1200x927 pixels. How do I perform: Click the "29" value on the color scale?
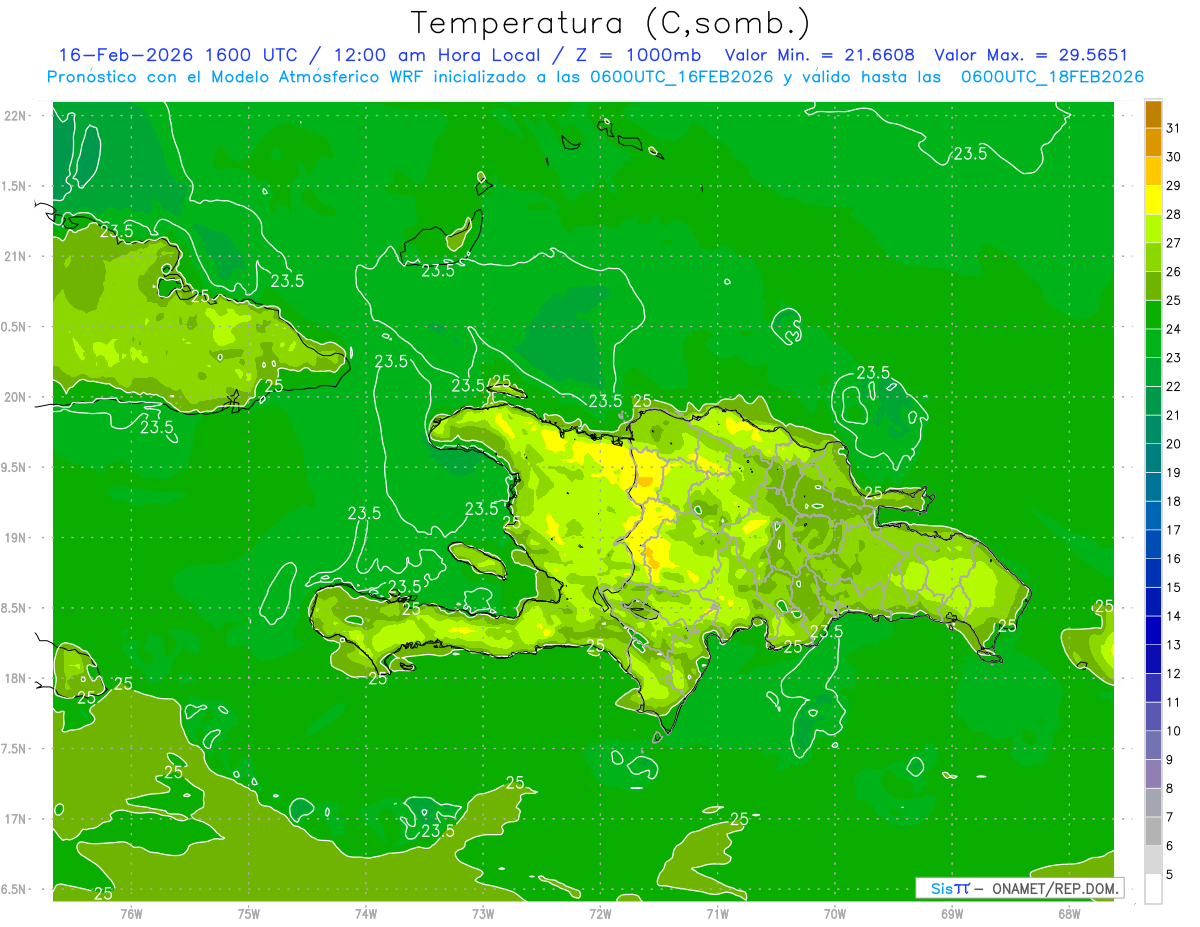click(x=1174, y=186)
